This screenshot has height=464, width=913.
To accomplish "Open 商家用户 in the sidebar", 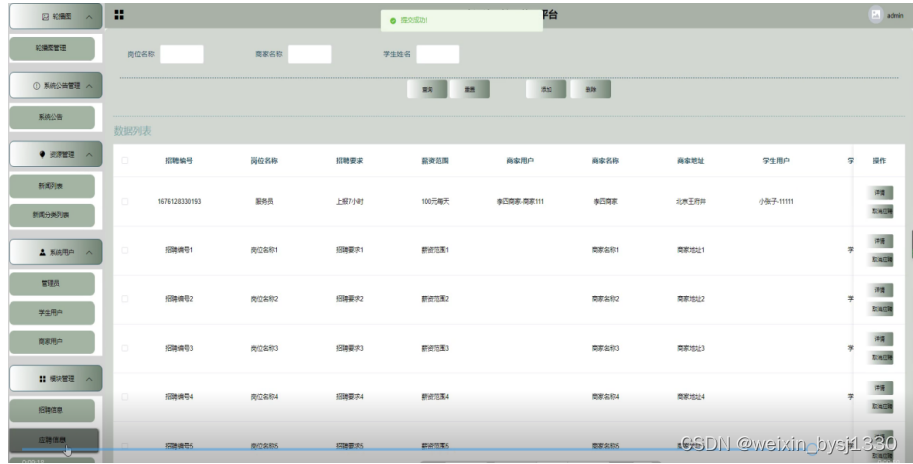I will point(52,342).
